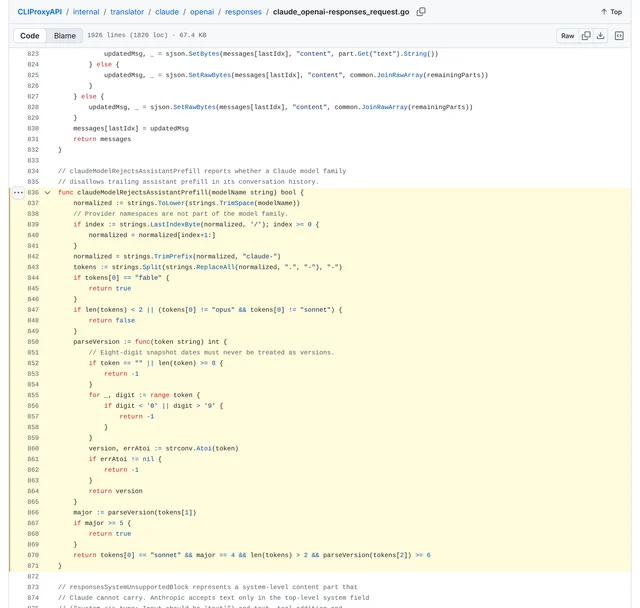Go to the claude folder breadcrumb
640x608 pixels.
point(167,12)
